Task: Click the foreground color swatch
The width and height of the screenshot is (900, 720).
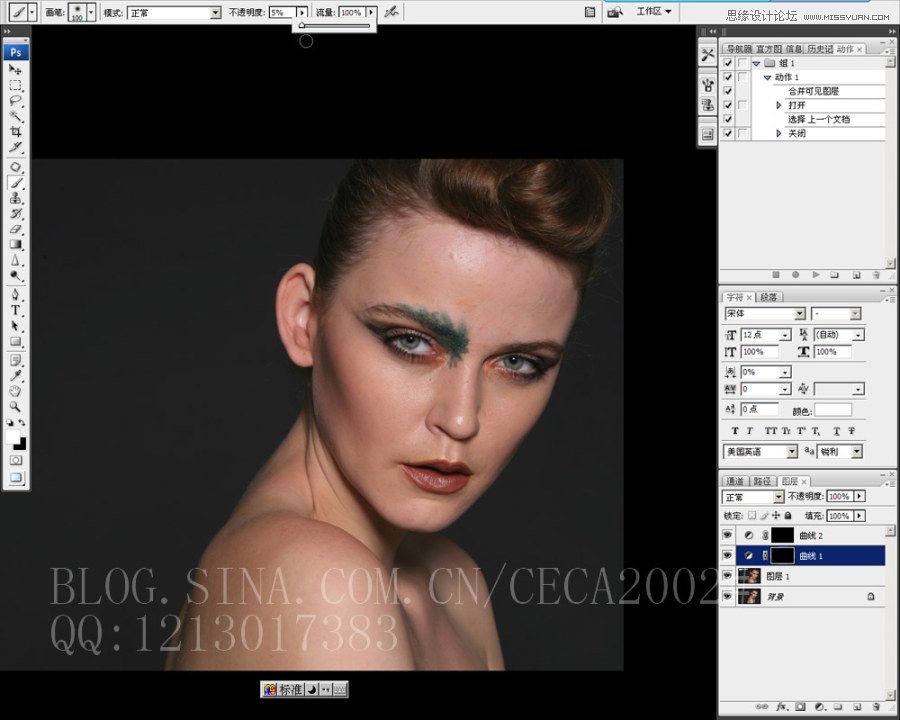Action: tap(13, 437)
